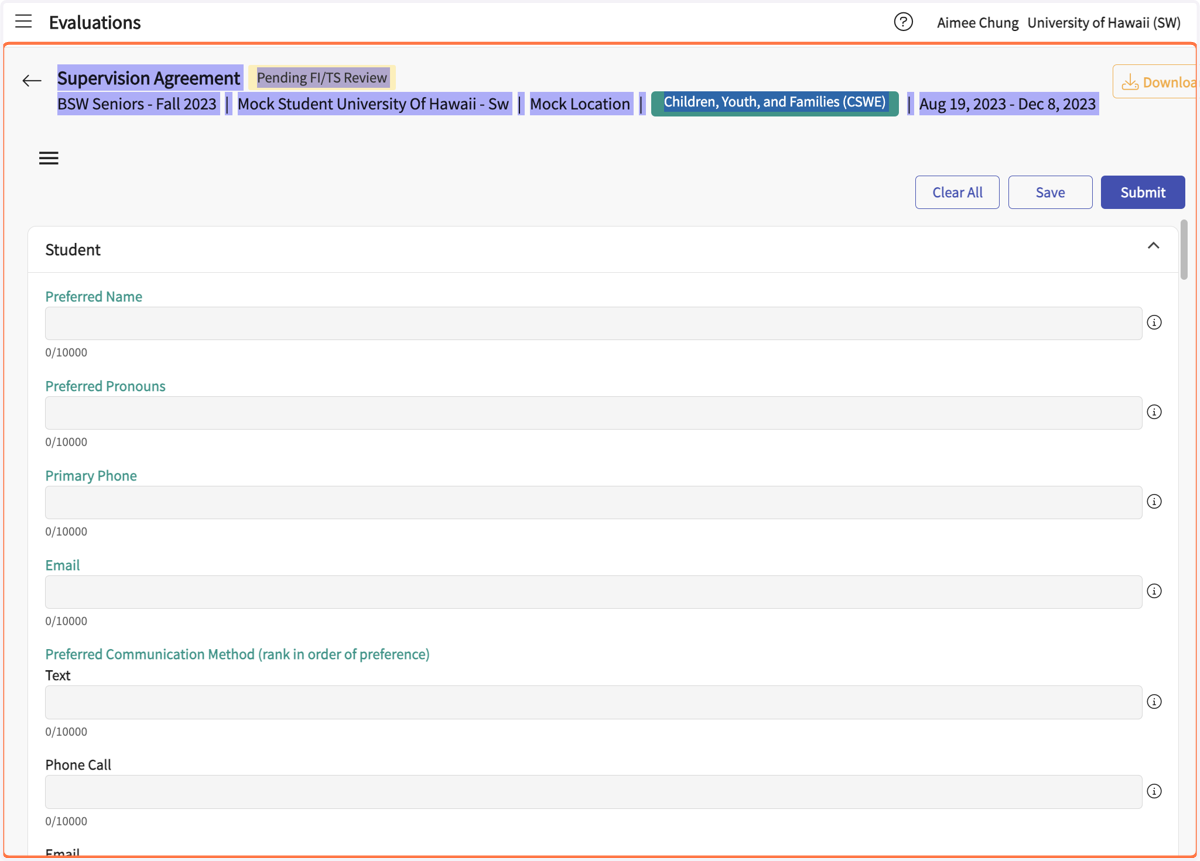Click the Aimee Chung user name
The height and width of the screenshot is (861, 1200).
977,22
